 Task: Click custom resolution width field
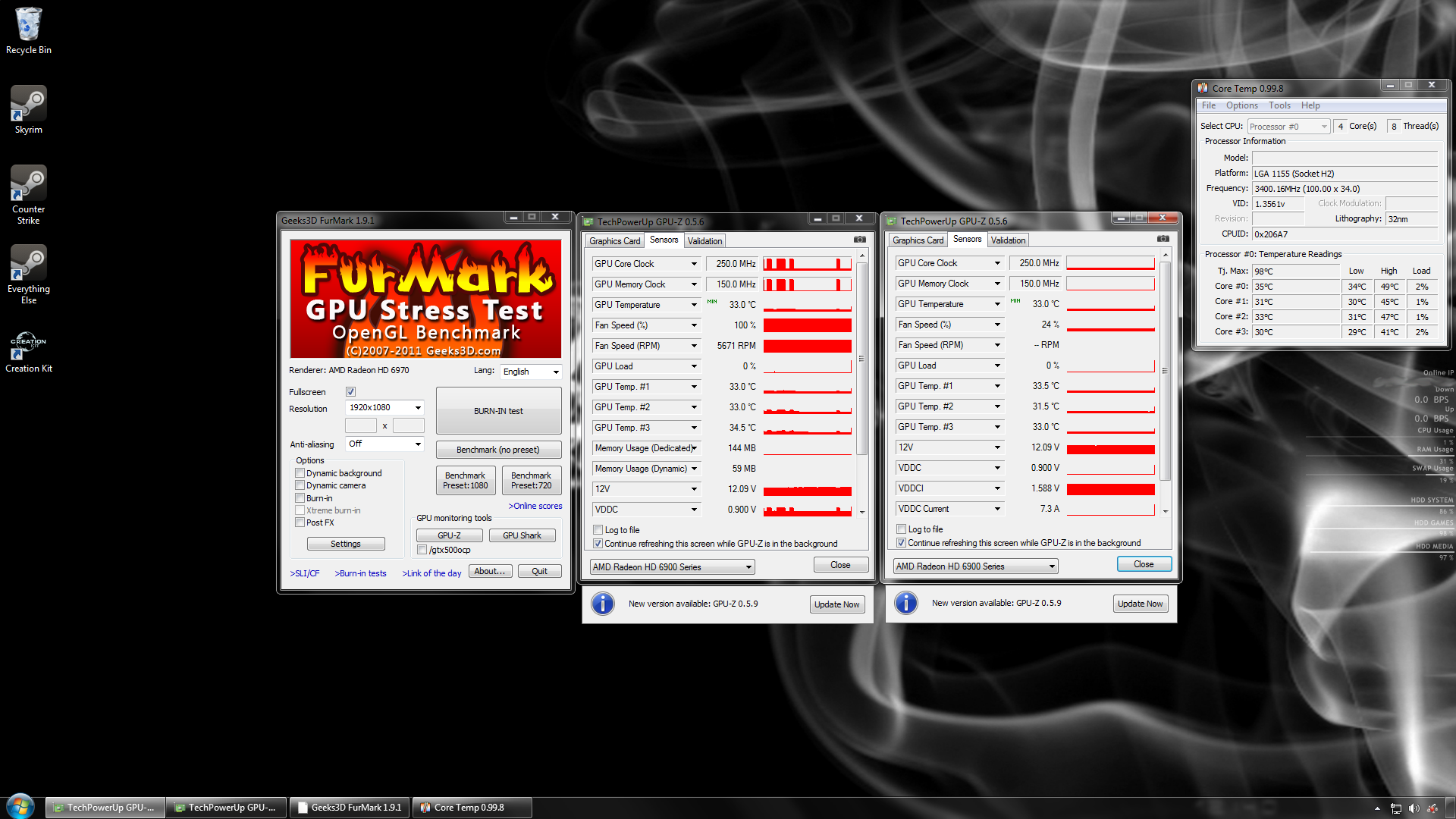click(361, 425)
